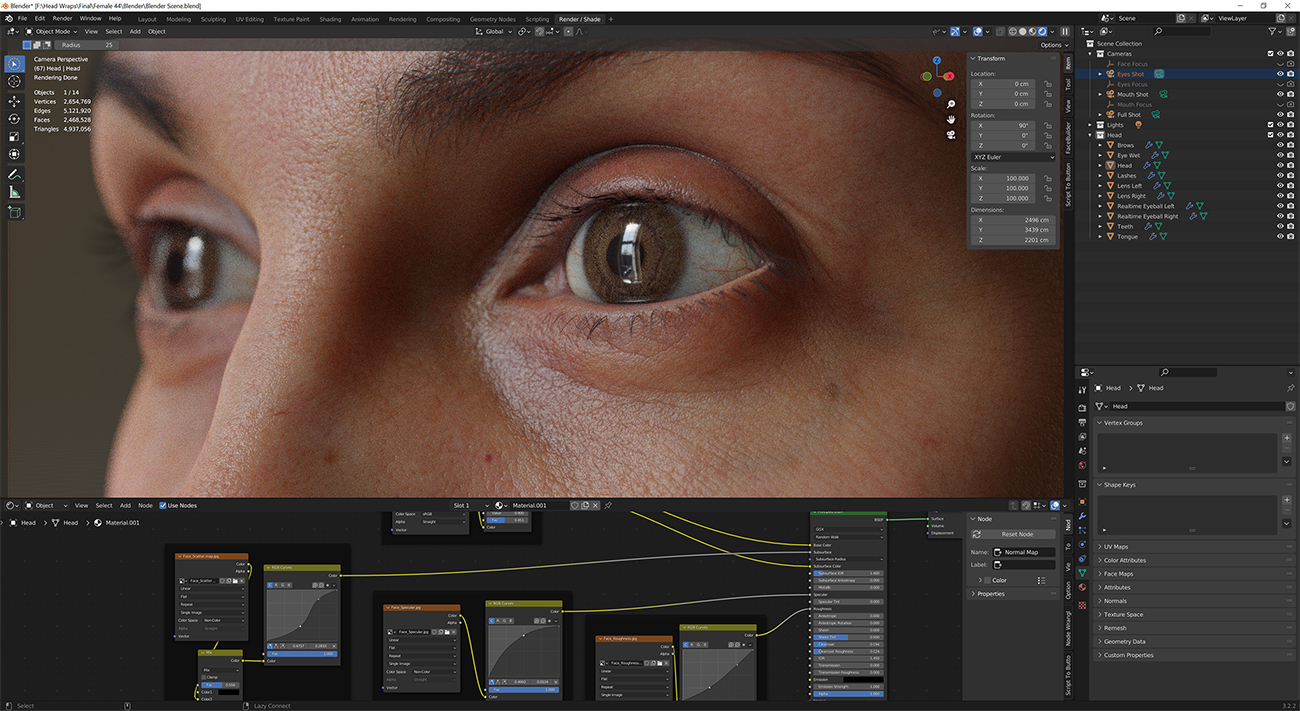Image resolution: width=1300 pixels, height=711 pixels.
Task: Select the Tweak tool in the viewport toolbar
Action: 14,63
